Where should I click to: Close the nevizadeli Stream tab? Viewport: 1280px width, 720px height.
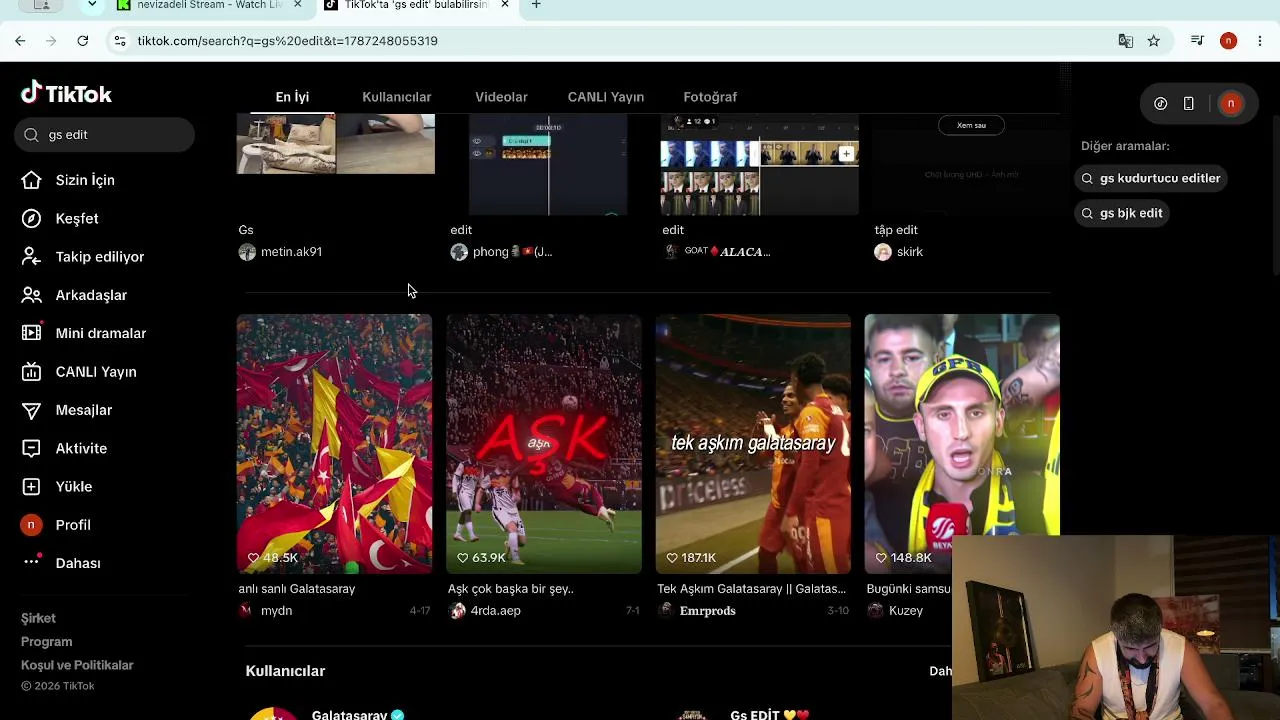[297, 5]
